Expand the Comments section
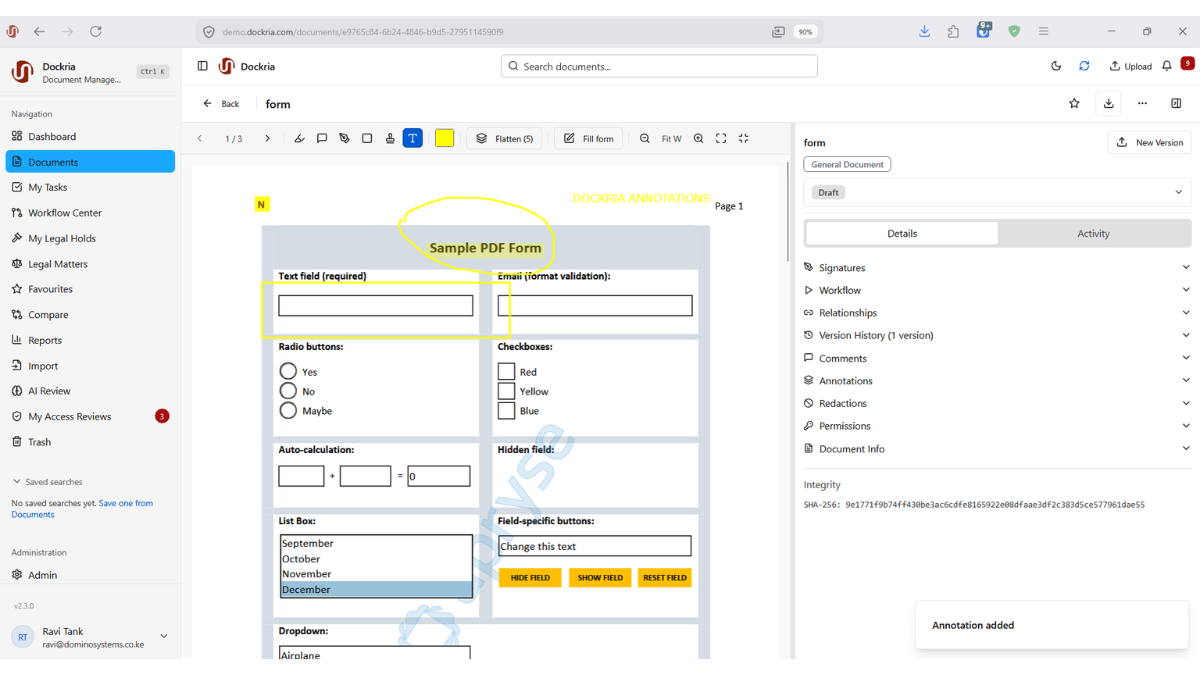The height and width of the screenshot is (675, 1200). [997, 358]
